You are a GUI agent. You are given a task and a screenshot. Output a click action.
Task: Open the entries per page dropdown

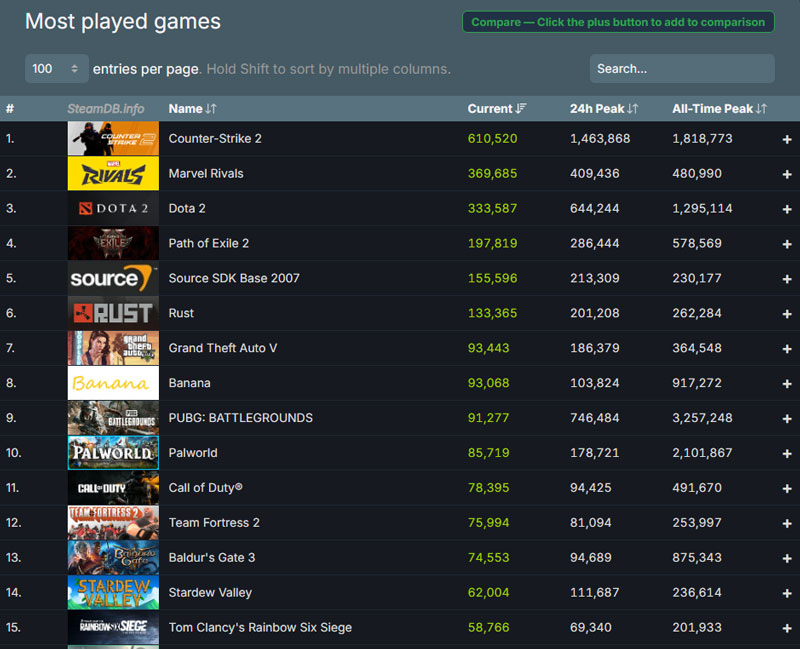click(x=57, y=69)
